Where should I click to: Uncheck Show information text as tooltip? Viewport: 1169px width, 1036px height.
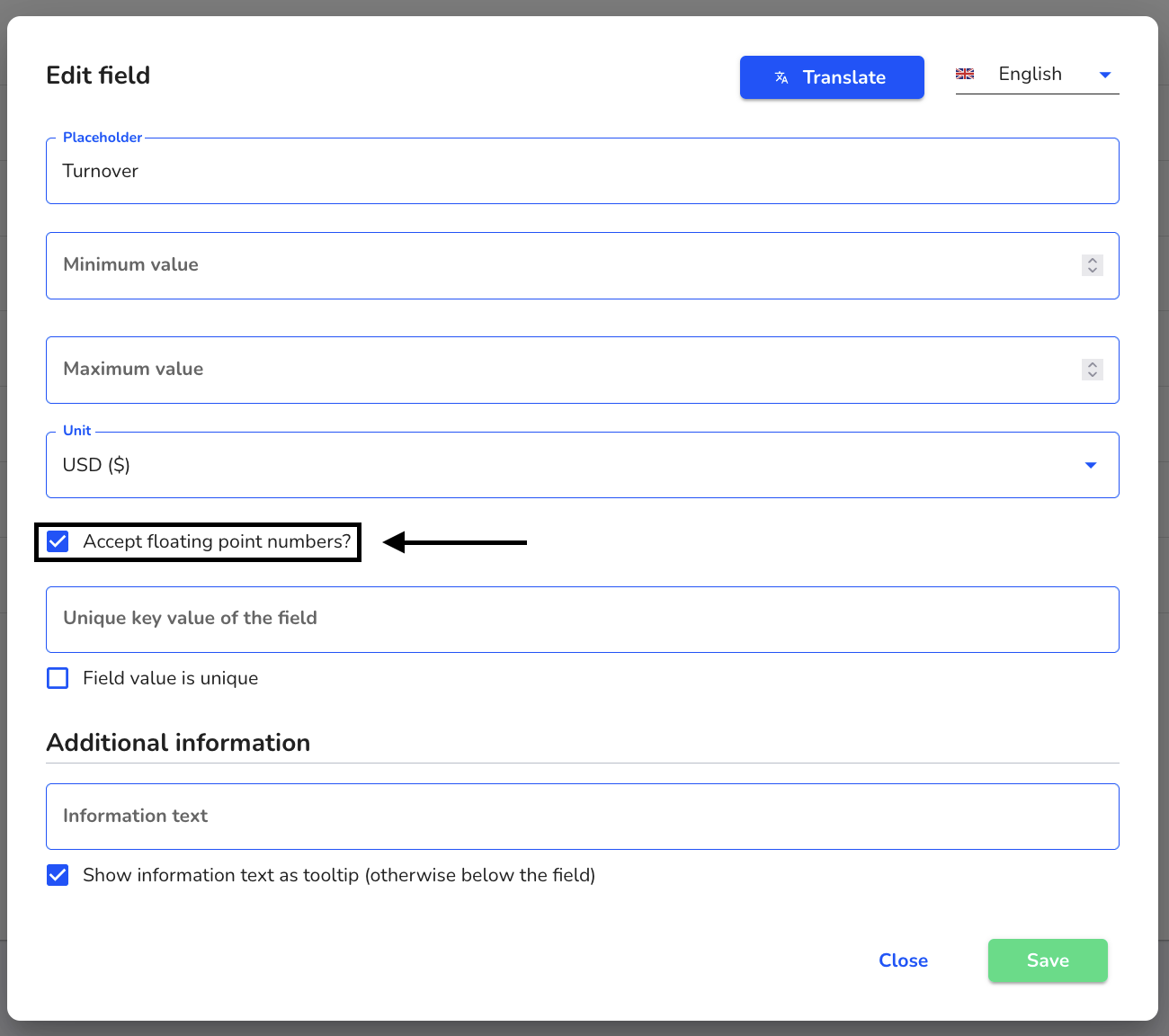[x=58, y=875]
